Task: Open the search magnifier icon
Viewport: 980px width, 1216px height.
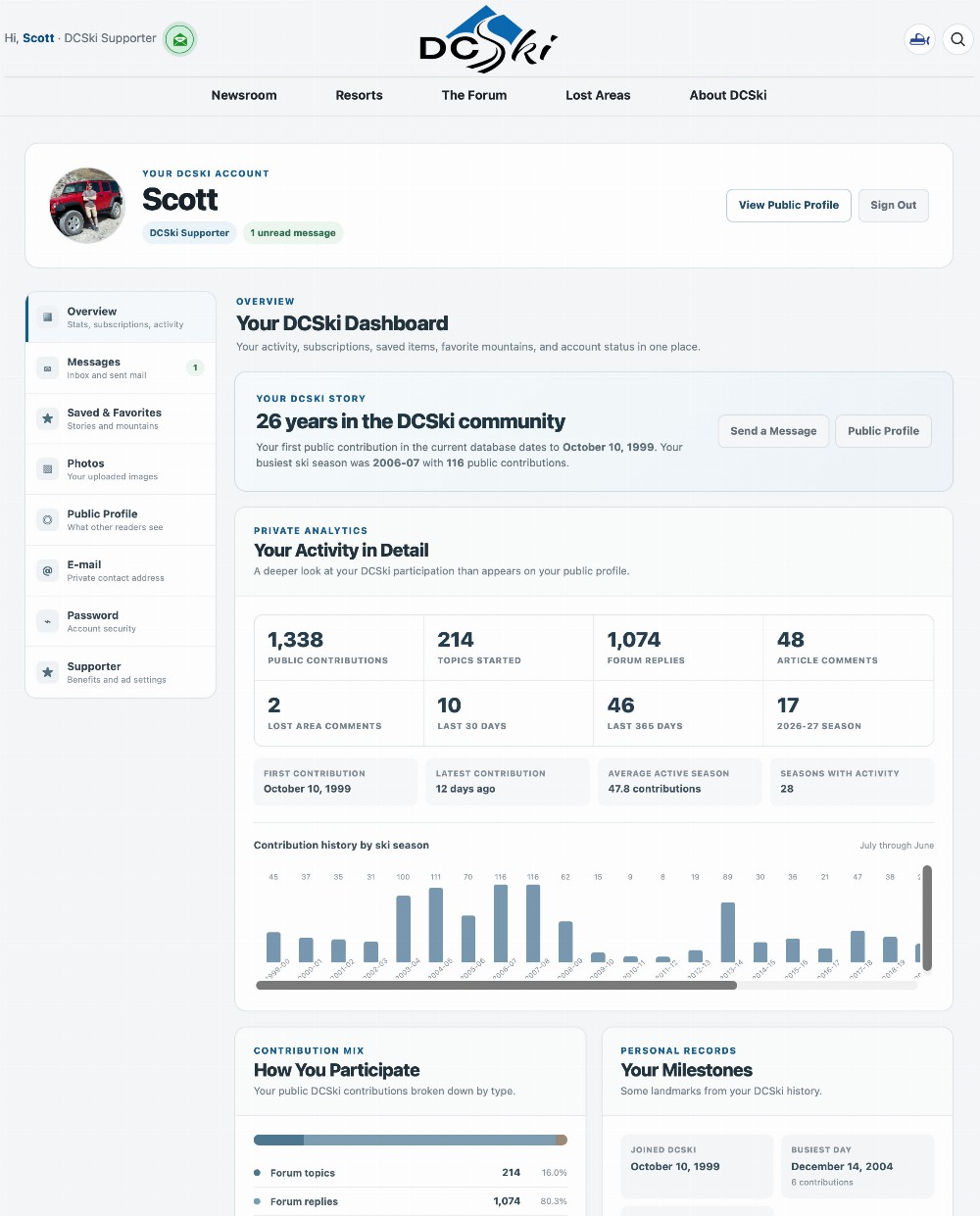Action: (x=957, y=39)
